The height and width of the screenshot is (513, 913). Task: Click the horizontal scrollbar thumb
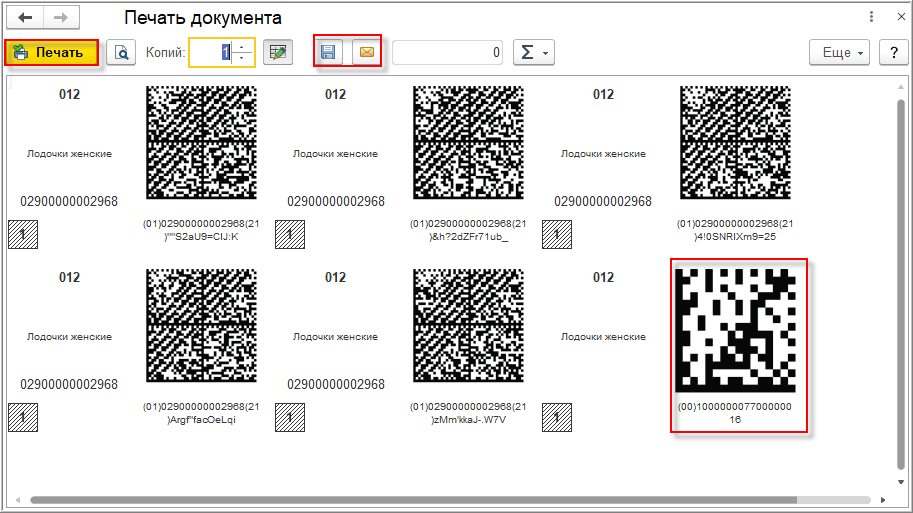pyautogui.click(x=413, y=500)
